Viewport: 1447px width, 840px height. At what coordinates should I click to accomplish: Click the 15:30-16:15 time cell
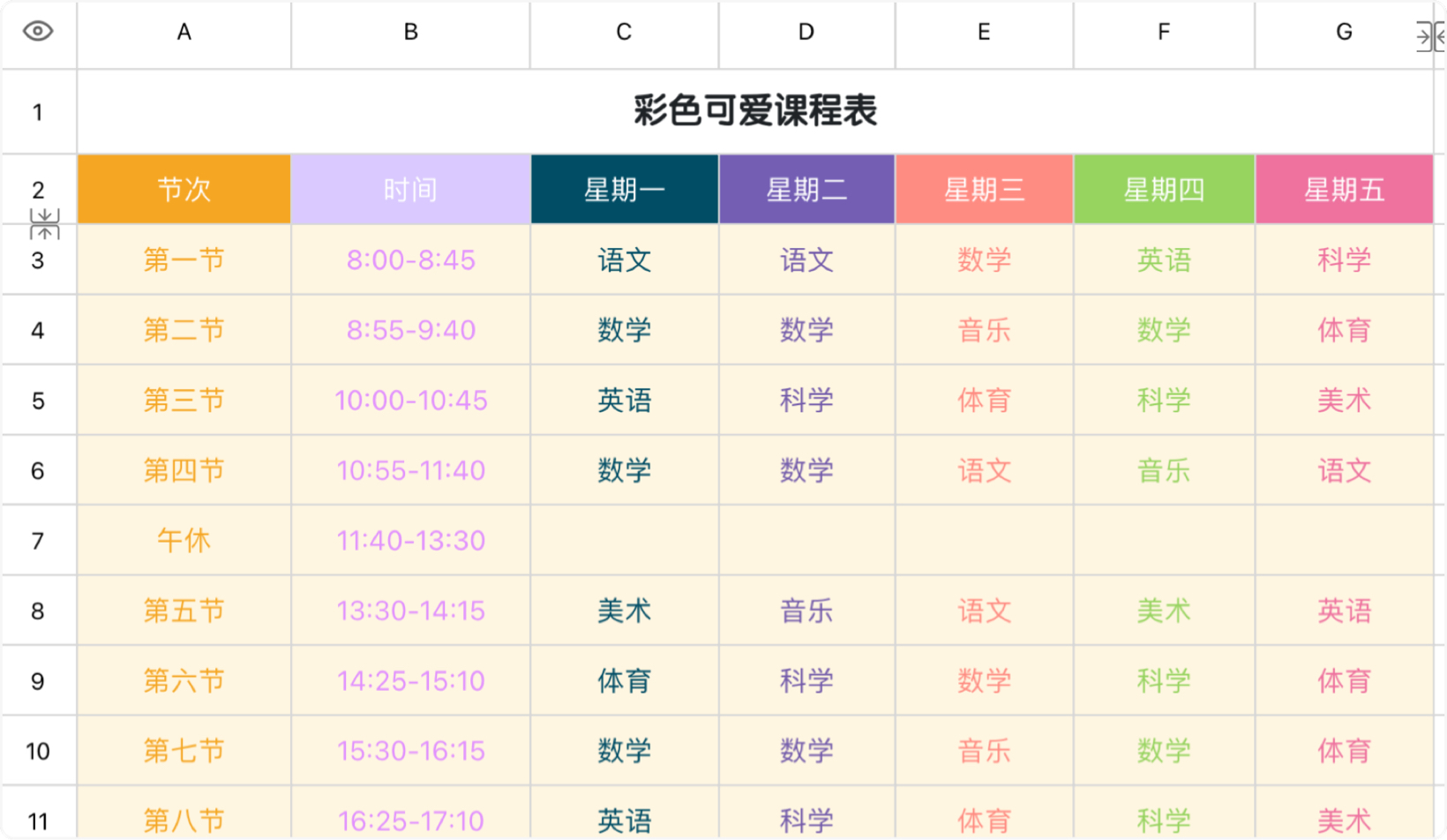(x=410, y=751)
